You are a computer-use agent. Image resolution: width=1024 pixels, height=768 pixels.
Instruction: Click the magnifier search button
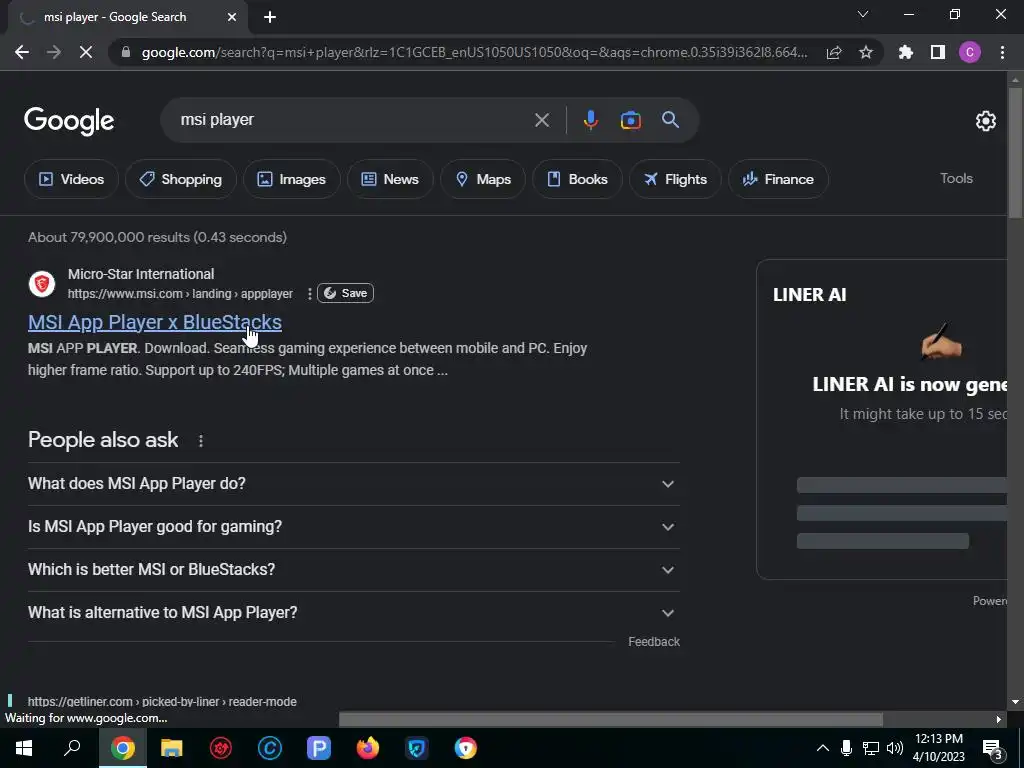point(671,120)
